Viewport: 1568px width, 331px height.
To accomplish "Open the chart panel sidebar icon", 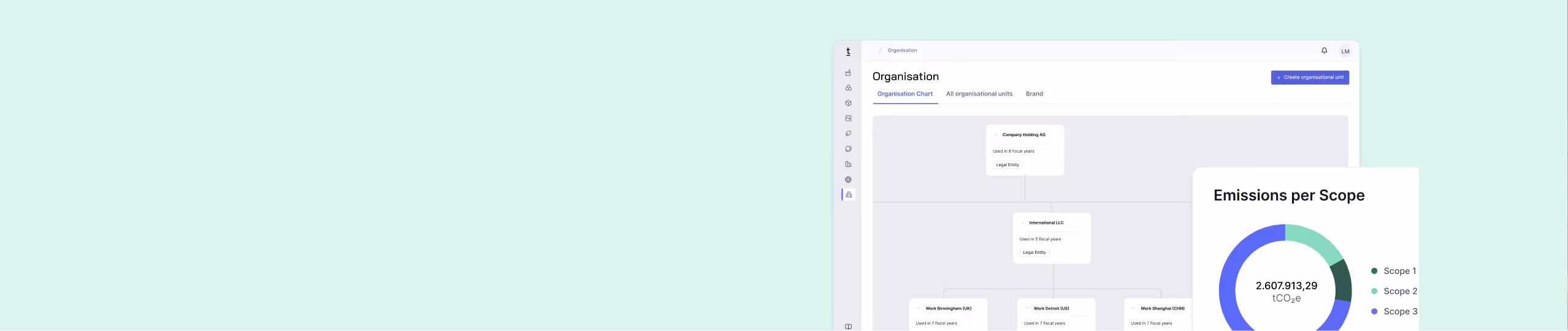I will 848,118.
